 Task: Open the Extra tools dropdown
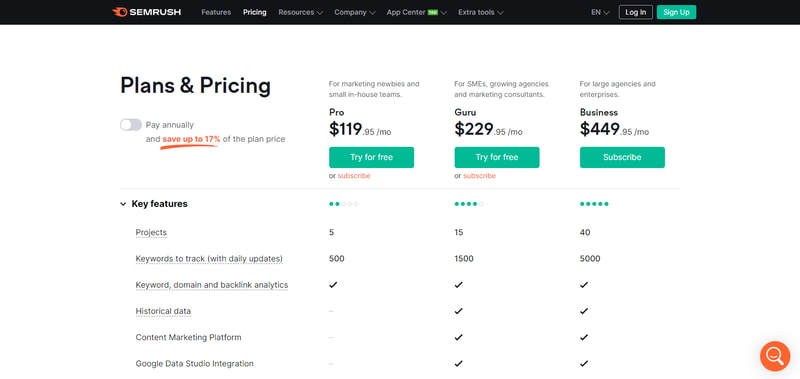click(x=481, y=12)
